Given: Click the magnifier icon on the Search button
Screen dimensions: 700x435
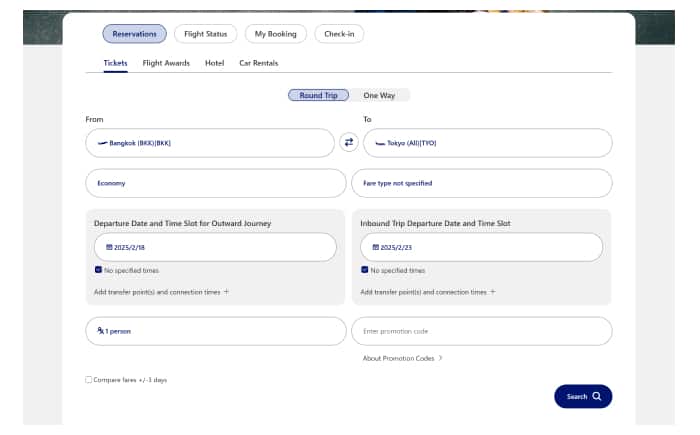Looking at the screenshot, I should click(597, 397).
